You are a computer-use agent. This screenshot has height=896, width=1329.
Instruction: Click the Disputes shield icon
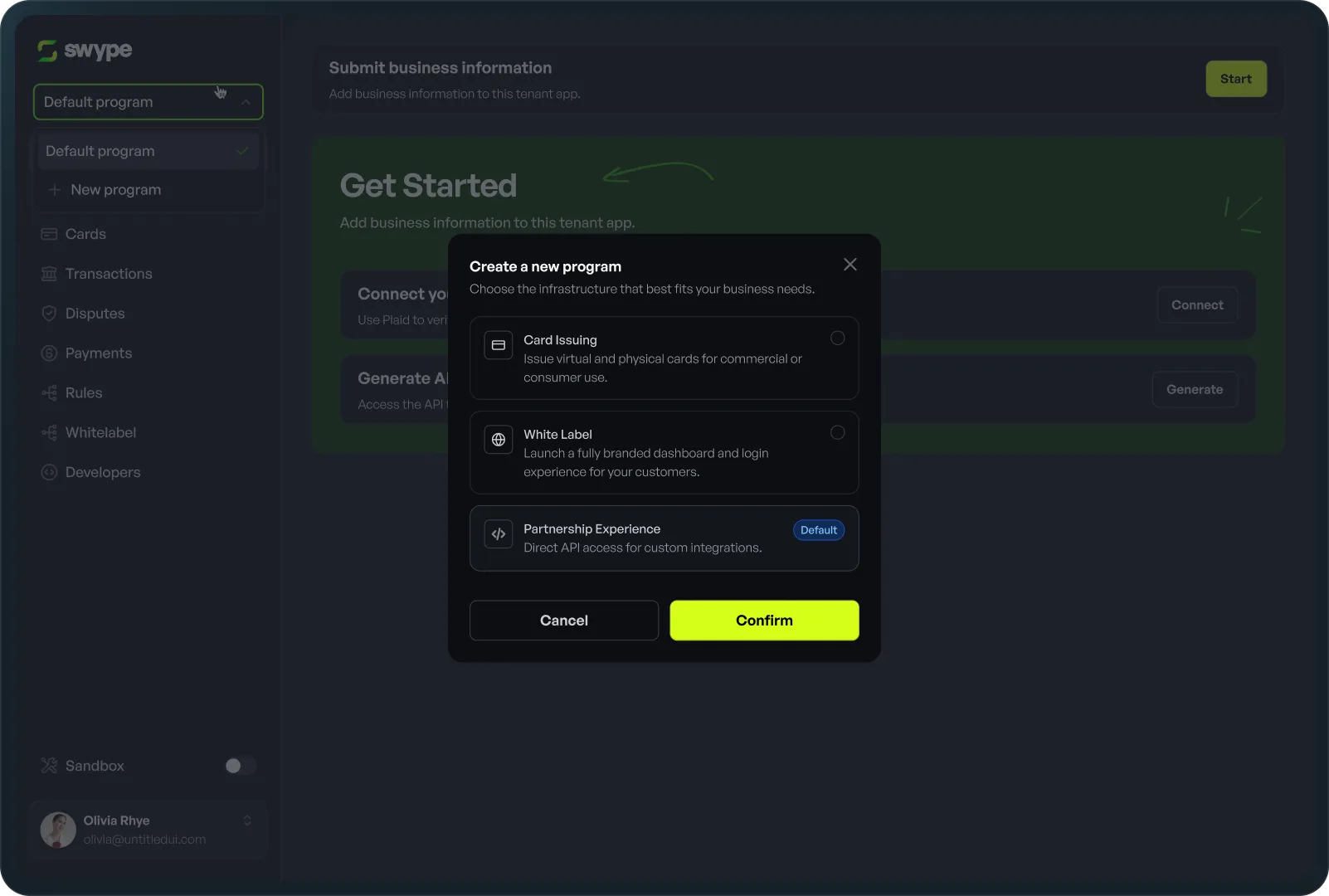pyautogui.click(x=49, y=314)
